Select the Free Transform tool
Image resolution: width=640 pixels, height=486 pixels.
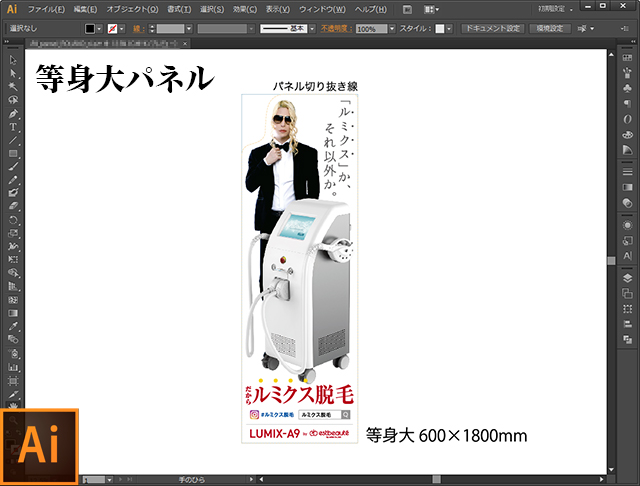point(13,260)
